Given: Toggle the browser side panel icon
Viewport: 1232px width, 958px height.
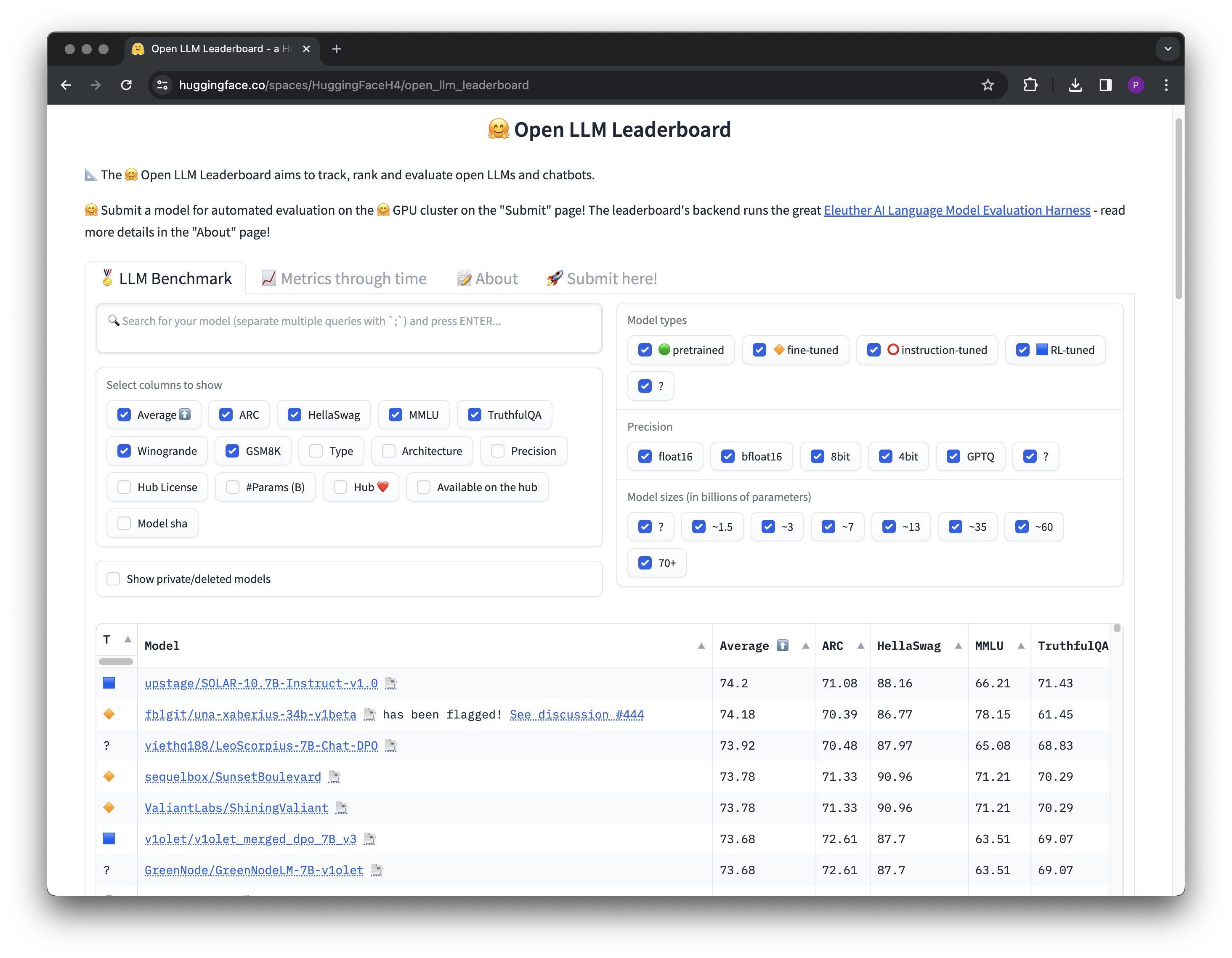Looking at the screenshot, I should tap(1105, 85).
